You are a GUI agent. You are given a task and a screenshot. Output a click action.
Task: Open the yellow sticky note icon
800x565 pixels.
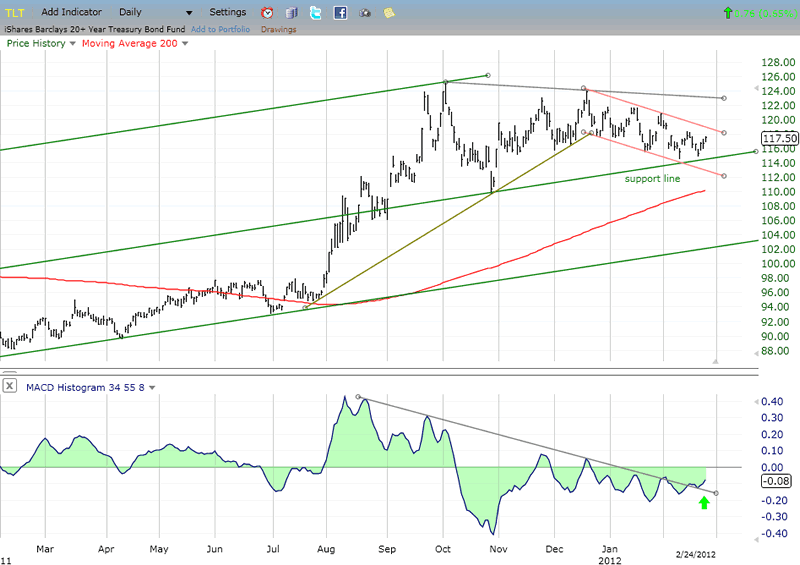pyautogui.click(x=388, y=13)
